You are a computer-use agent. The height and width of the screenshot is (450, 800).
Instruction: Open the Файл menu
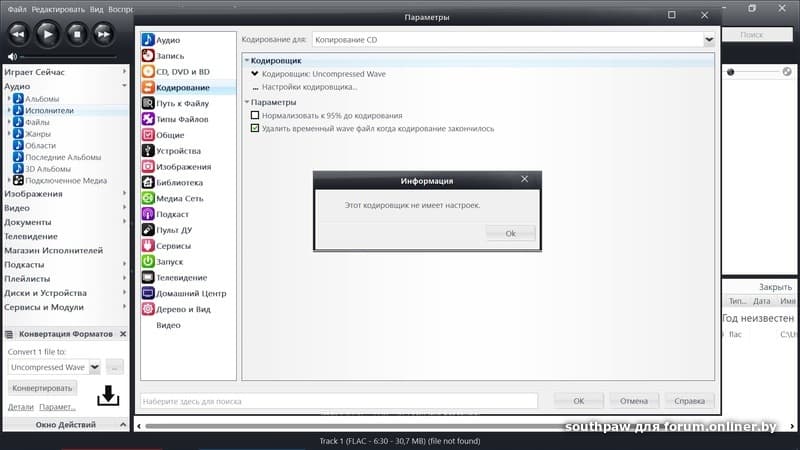(x=17, y=9)
